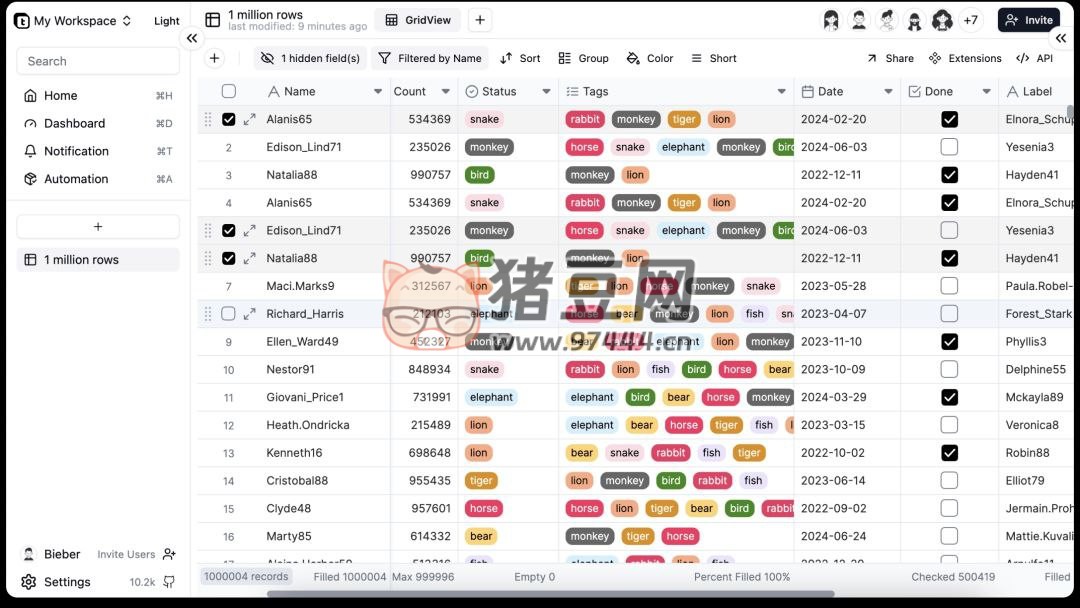1080x608 pixels.
Task: Click the Short row-height icon
Action: 697,58
